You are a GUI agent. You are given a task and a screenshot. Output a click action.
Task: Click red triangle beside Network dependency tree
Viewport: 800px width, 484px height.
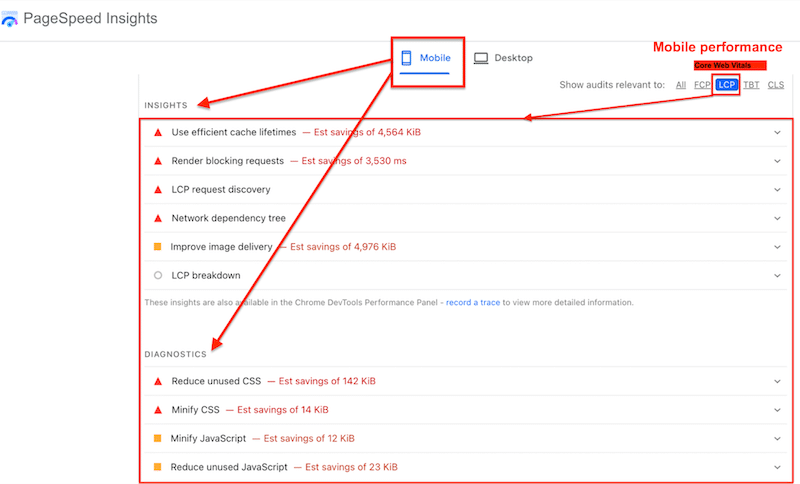(158, 218)
